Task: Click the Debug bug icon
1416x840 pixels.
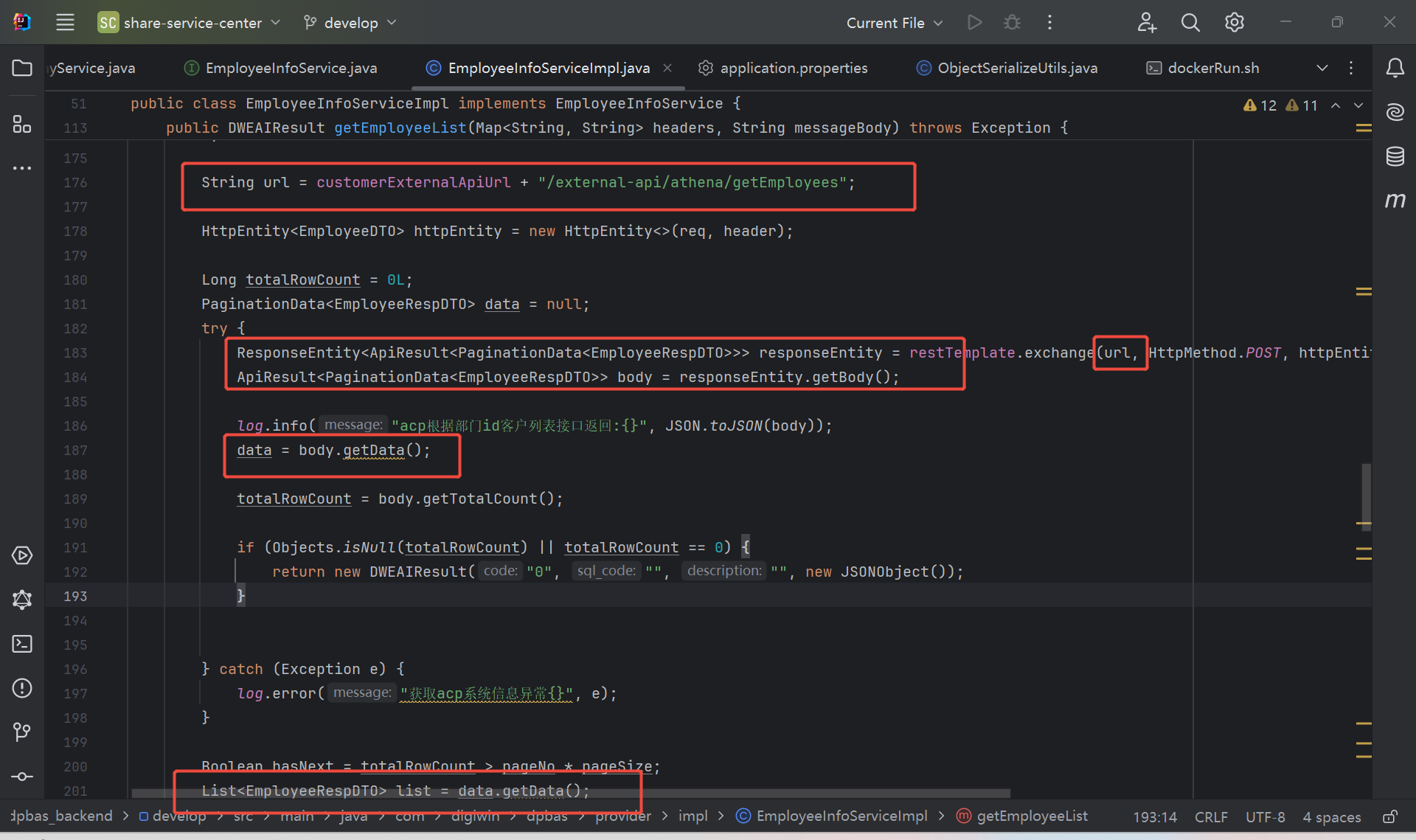Action: (1012, 22)
